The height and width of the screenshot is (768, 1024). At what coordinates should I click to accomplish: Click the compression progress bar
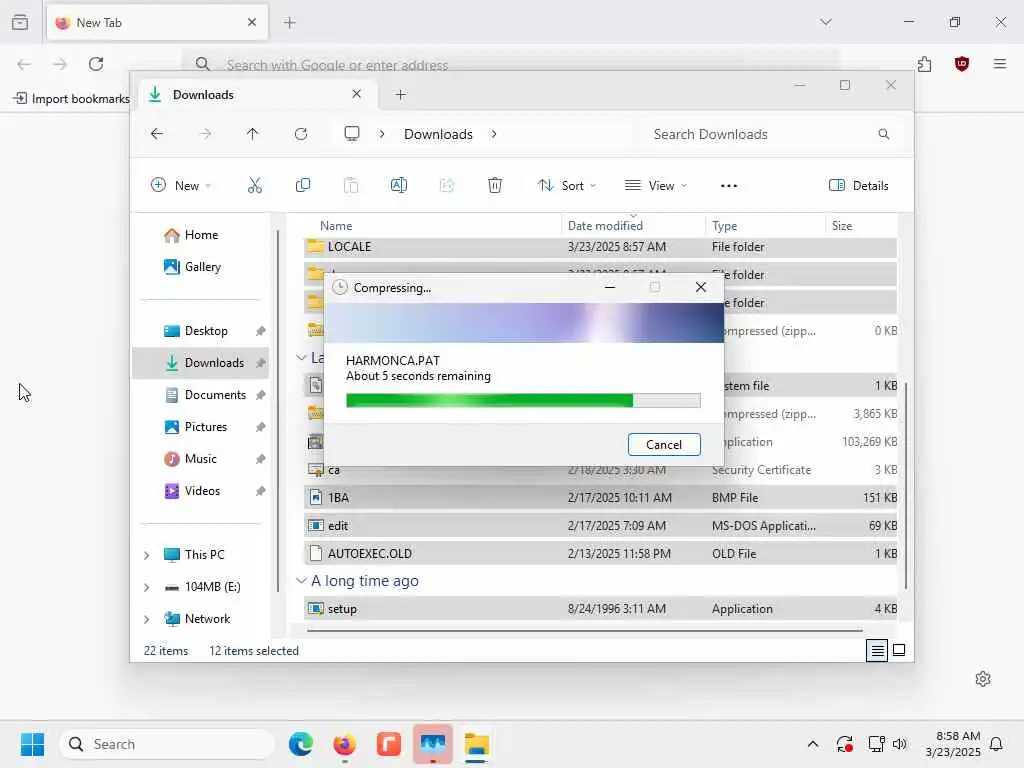point(523,400)
